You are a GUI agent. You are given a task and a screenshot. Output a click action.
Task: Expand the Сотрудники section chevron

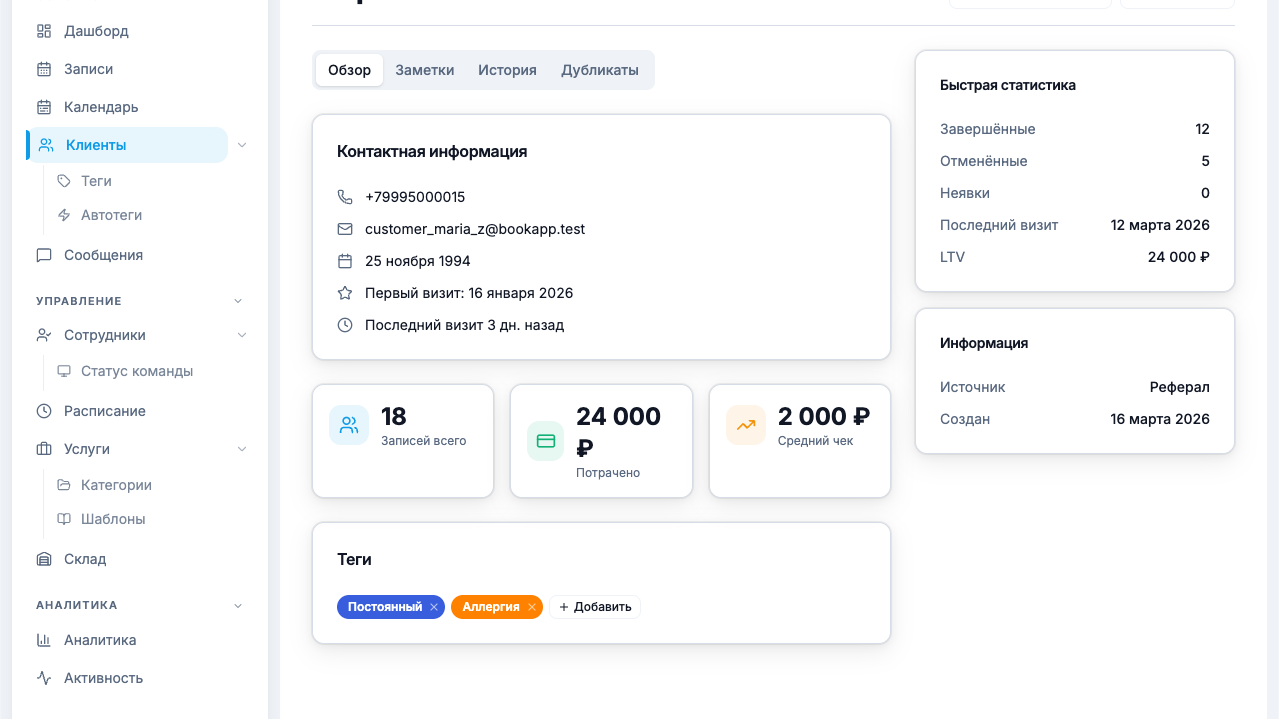[241, 335]
